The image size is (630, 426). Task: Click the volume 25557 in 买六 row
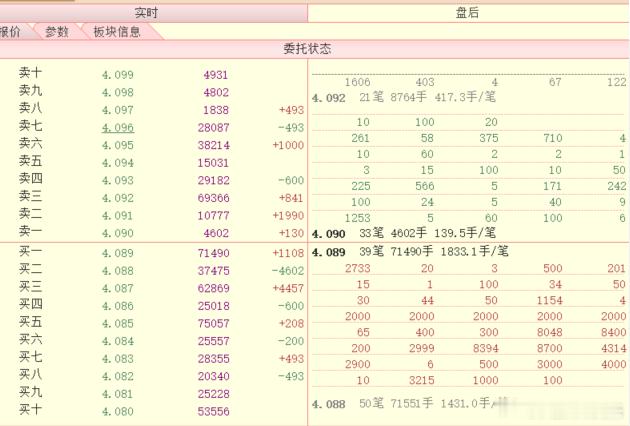[213, 341]
